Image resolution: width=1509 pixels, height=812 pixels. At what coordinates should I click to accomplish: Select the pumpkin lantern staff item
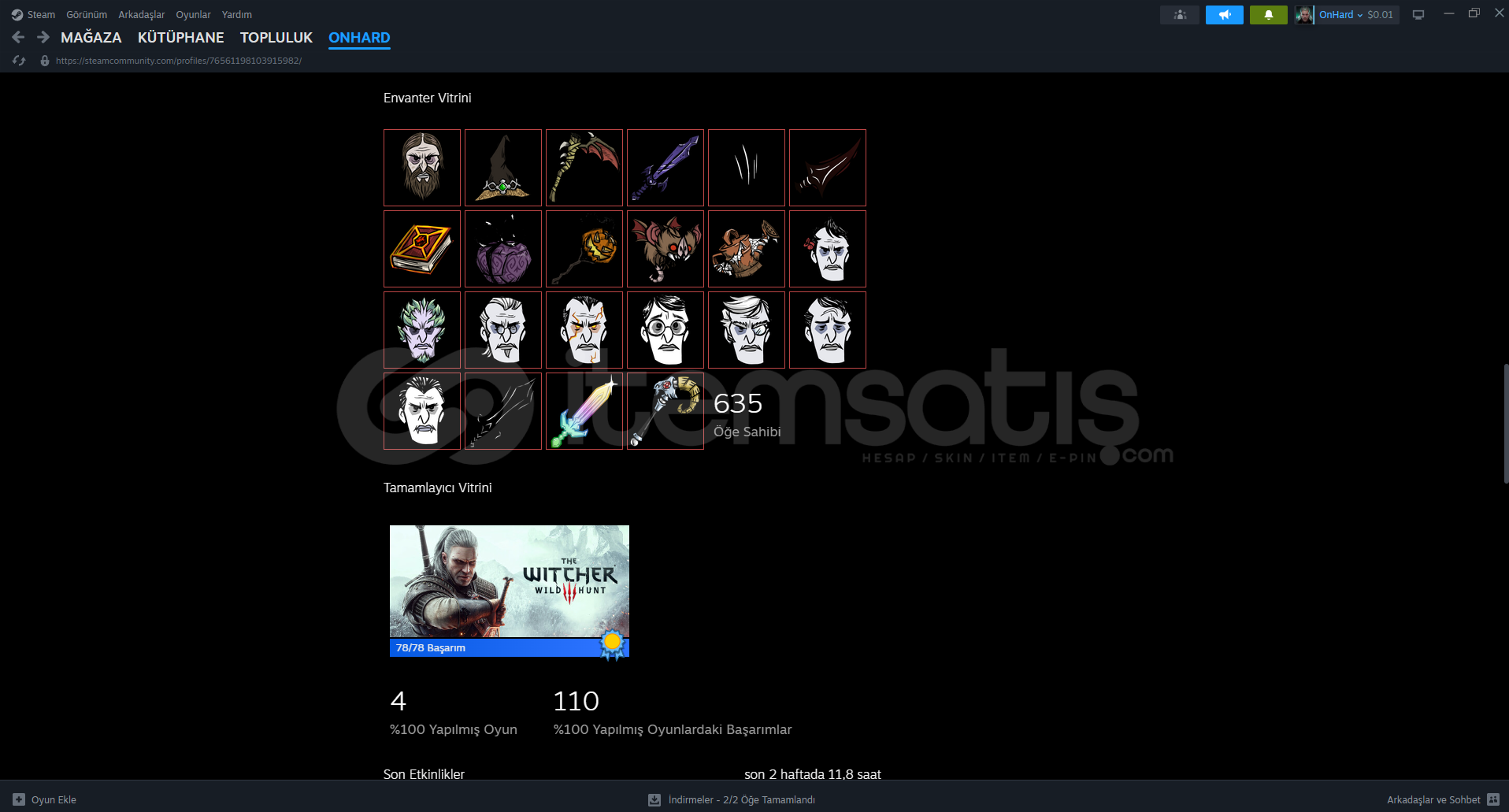pyautogui.click(x=584, y=249)
